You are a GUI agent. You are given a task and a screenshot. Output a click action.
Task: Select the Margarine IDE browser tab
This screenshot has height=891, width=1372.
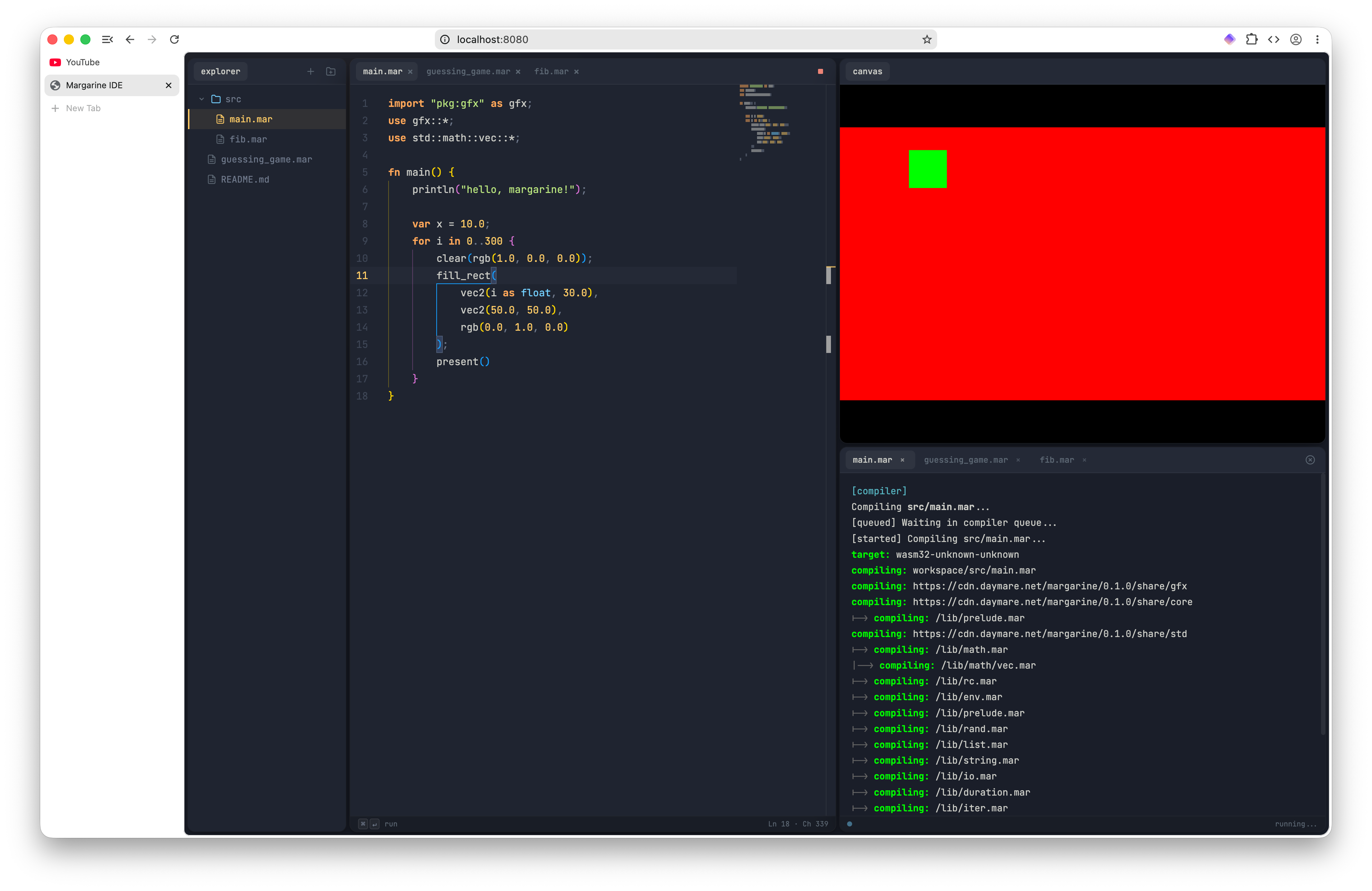[x=112, y=85]
